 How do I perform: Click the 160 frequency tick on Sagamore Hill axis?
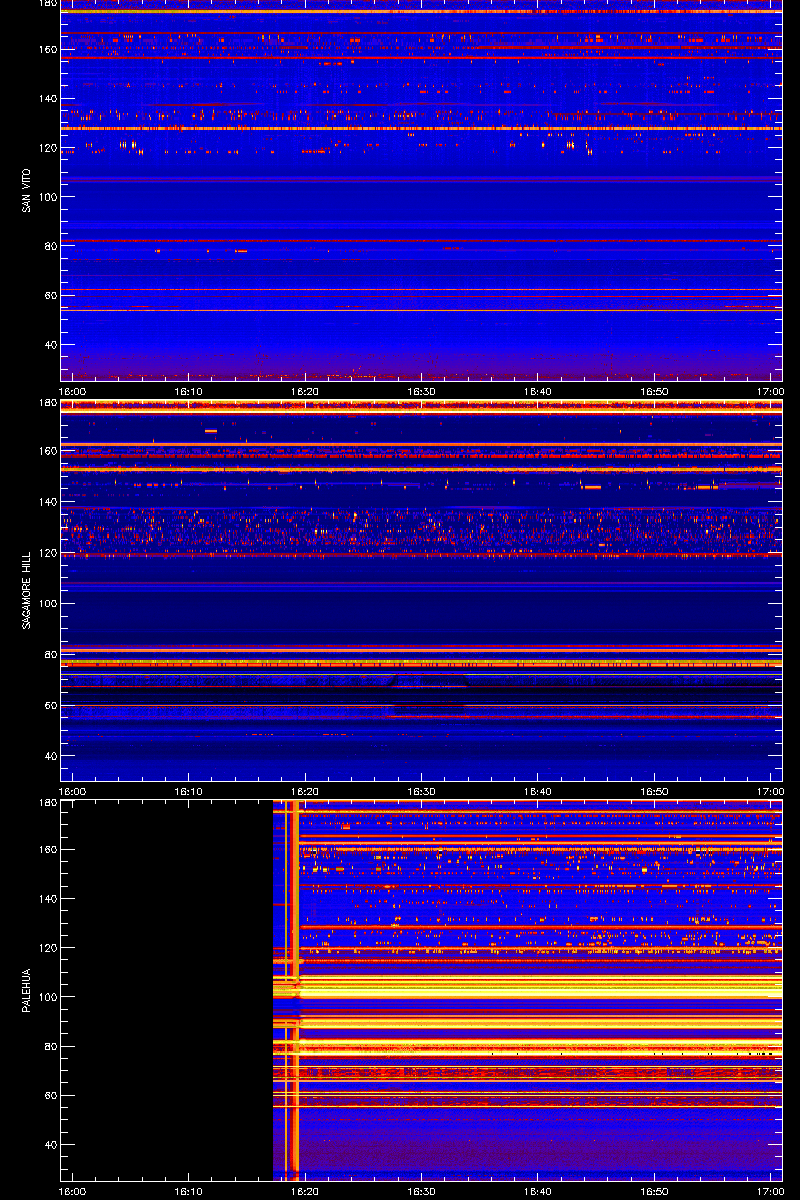[46, 451]
